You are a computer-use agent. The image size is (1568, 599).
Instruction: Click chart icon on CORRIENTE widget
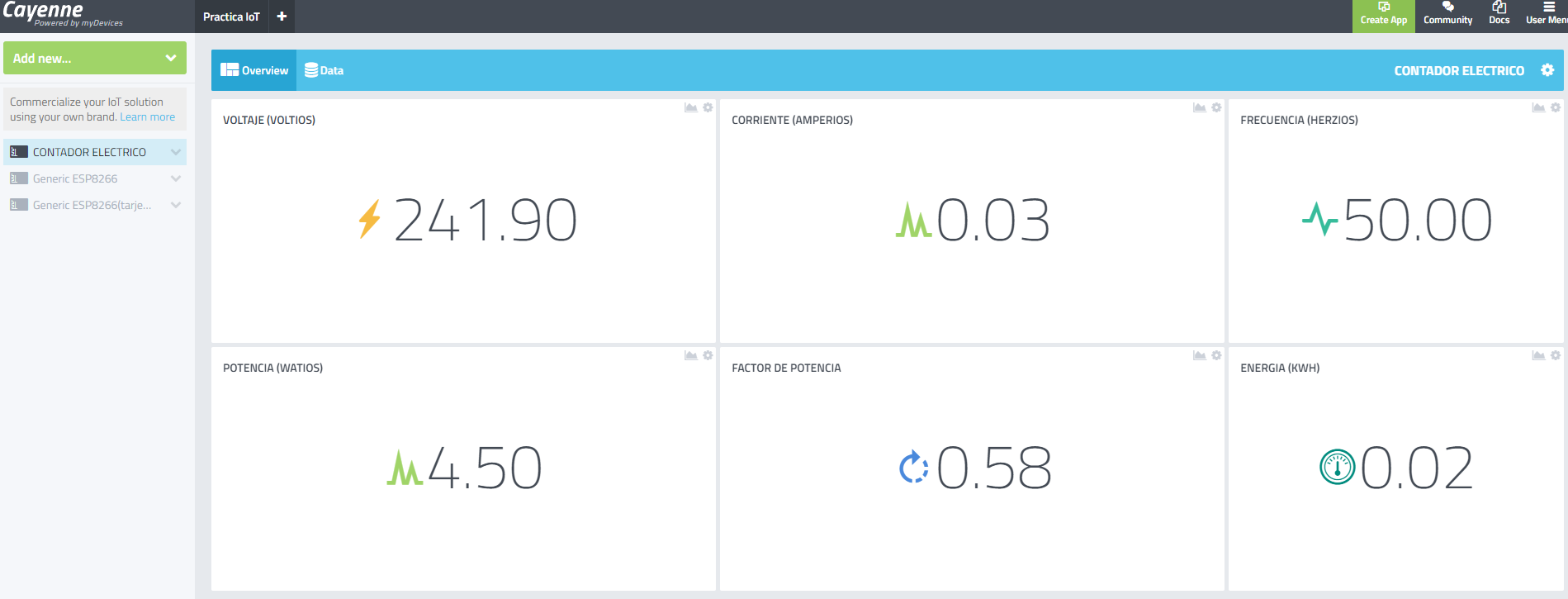point(1199,108)
